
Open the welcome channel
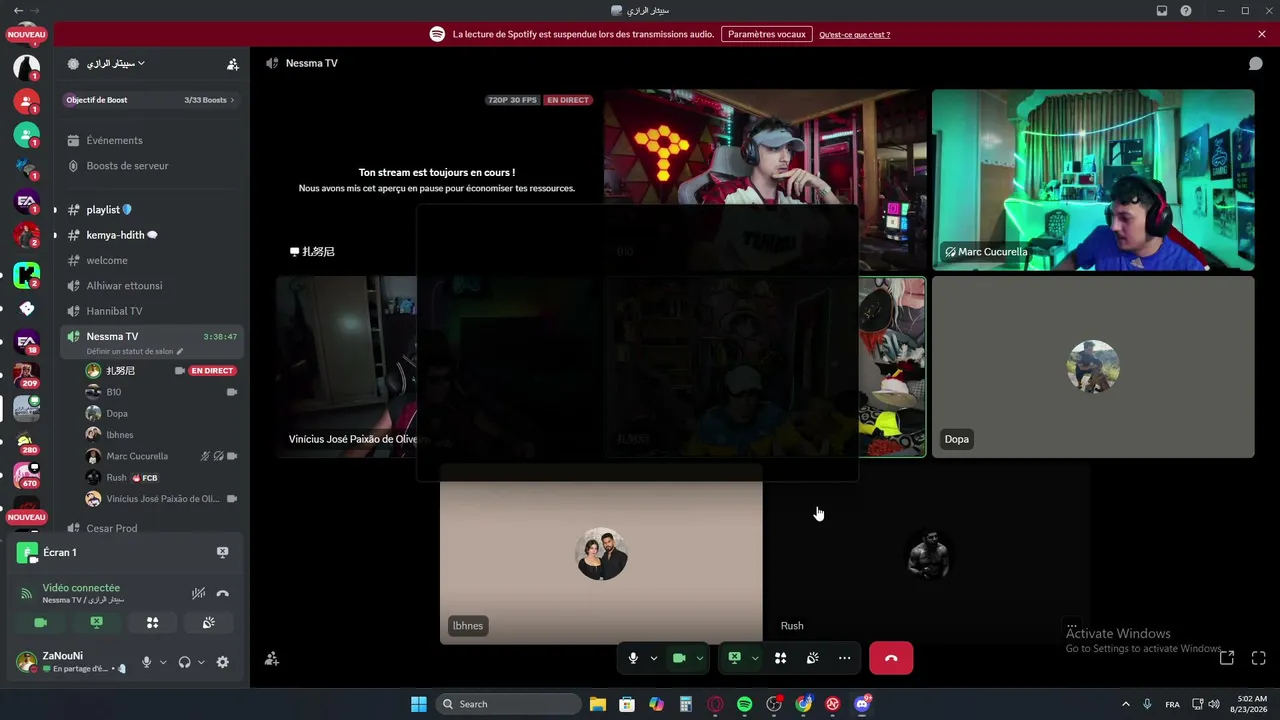click(152, 260)
